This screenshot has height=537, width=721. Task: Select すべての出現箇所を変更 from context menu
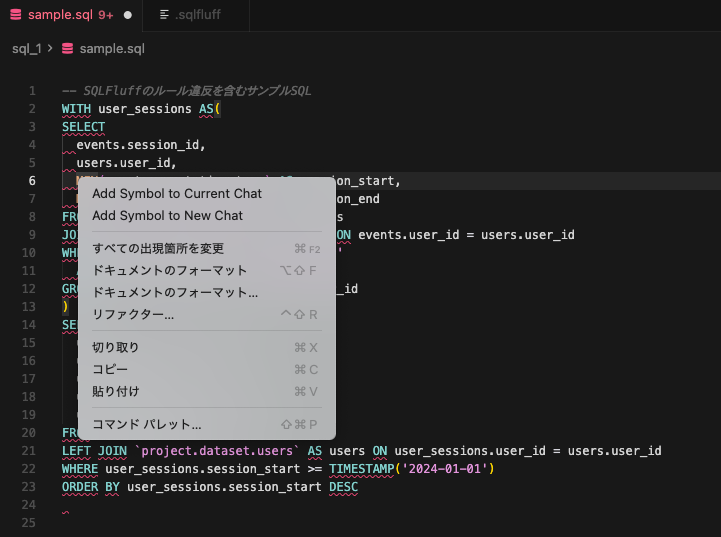158,248
